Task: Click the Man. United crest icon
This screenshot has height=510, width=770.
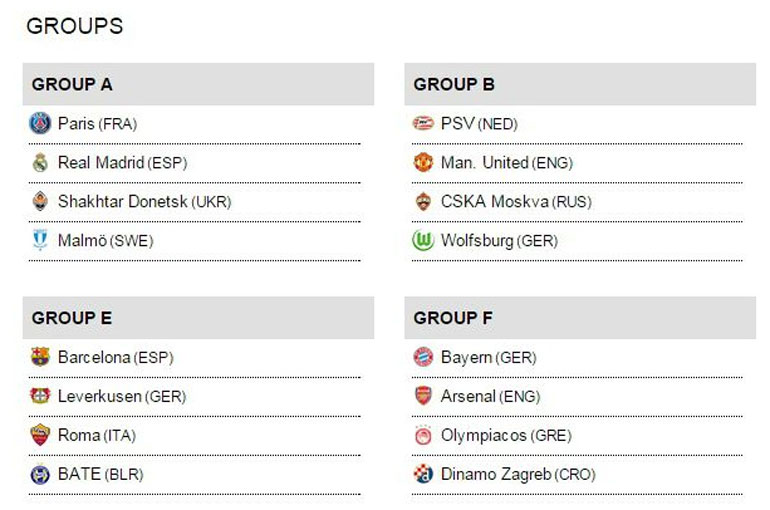Action: [423, 163]
